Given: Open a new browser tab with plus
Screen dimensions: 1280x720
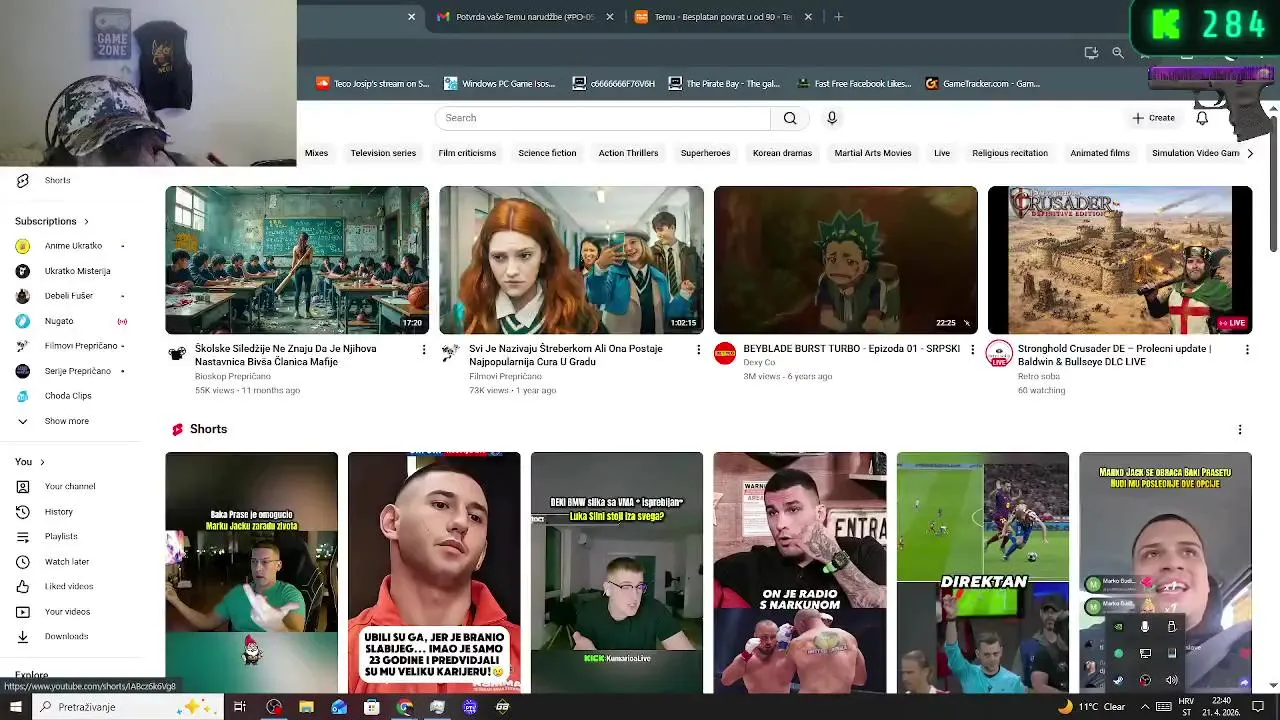Looking at the screenshot, I should click(838, 17).
